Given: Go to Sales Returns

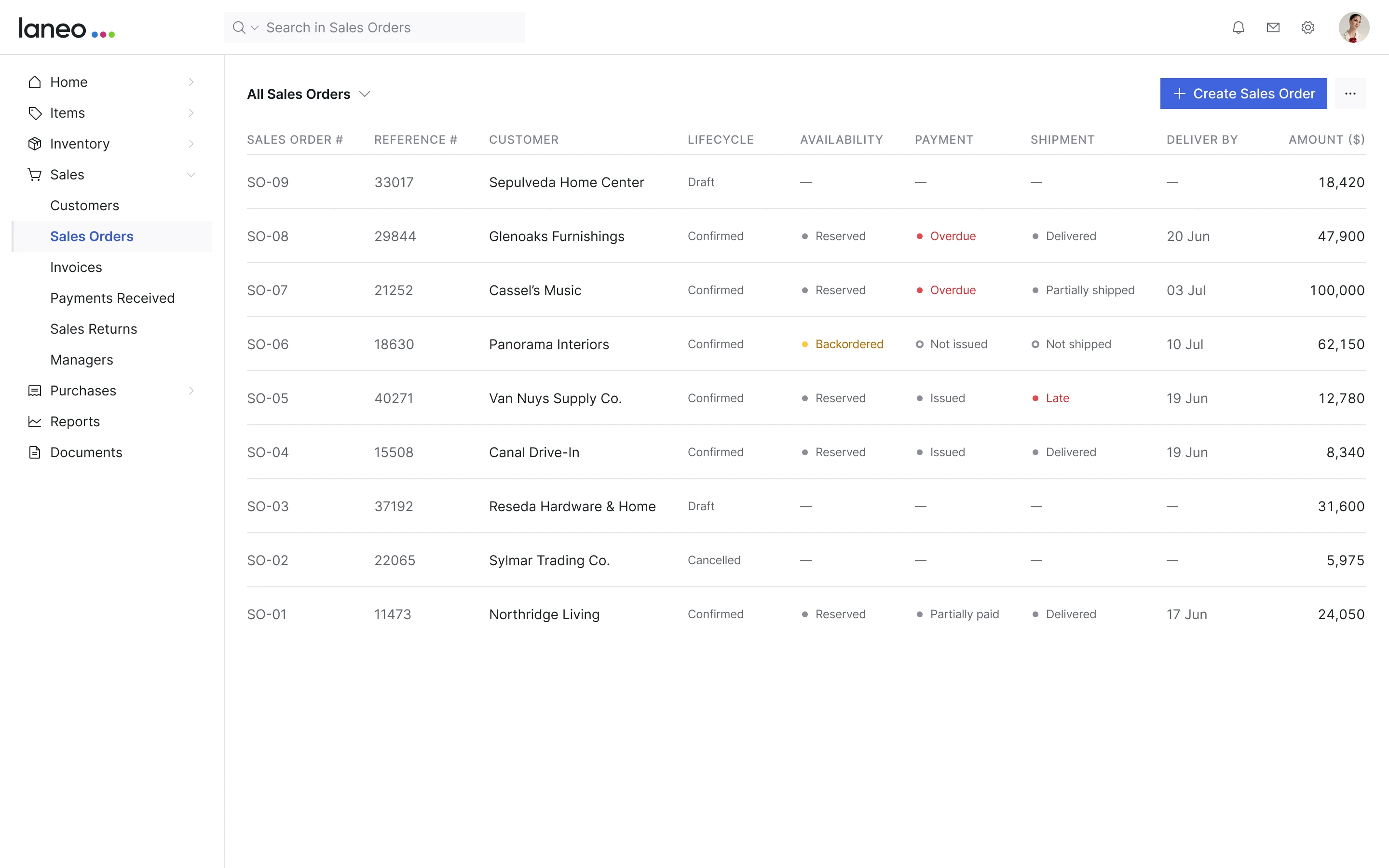Looking at the screenshot, I should pos(94,329).
